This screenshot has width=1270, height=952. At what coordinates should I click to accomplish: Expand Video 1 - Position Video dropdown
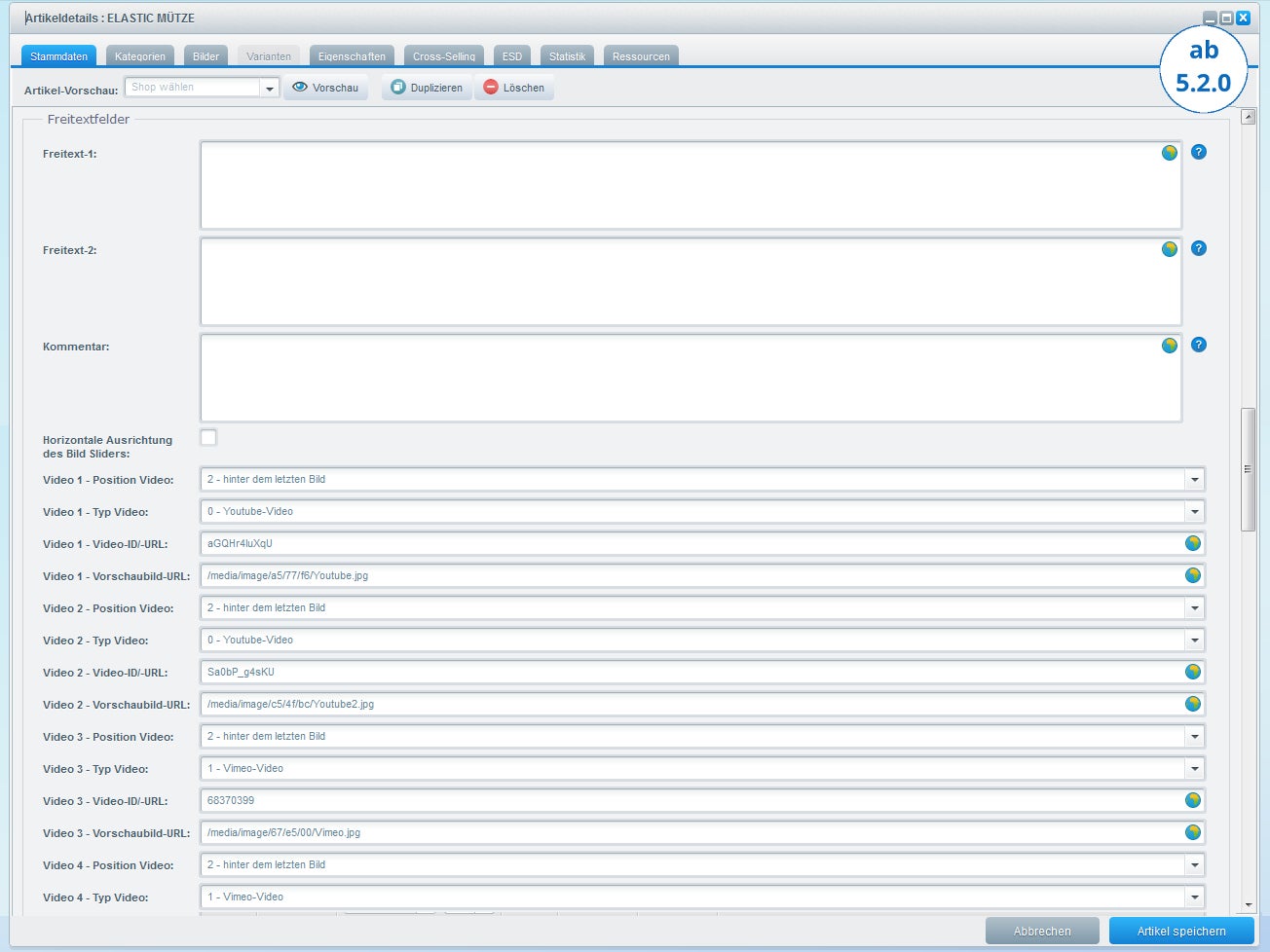(x=1194, y=479)
